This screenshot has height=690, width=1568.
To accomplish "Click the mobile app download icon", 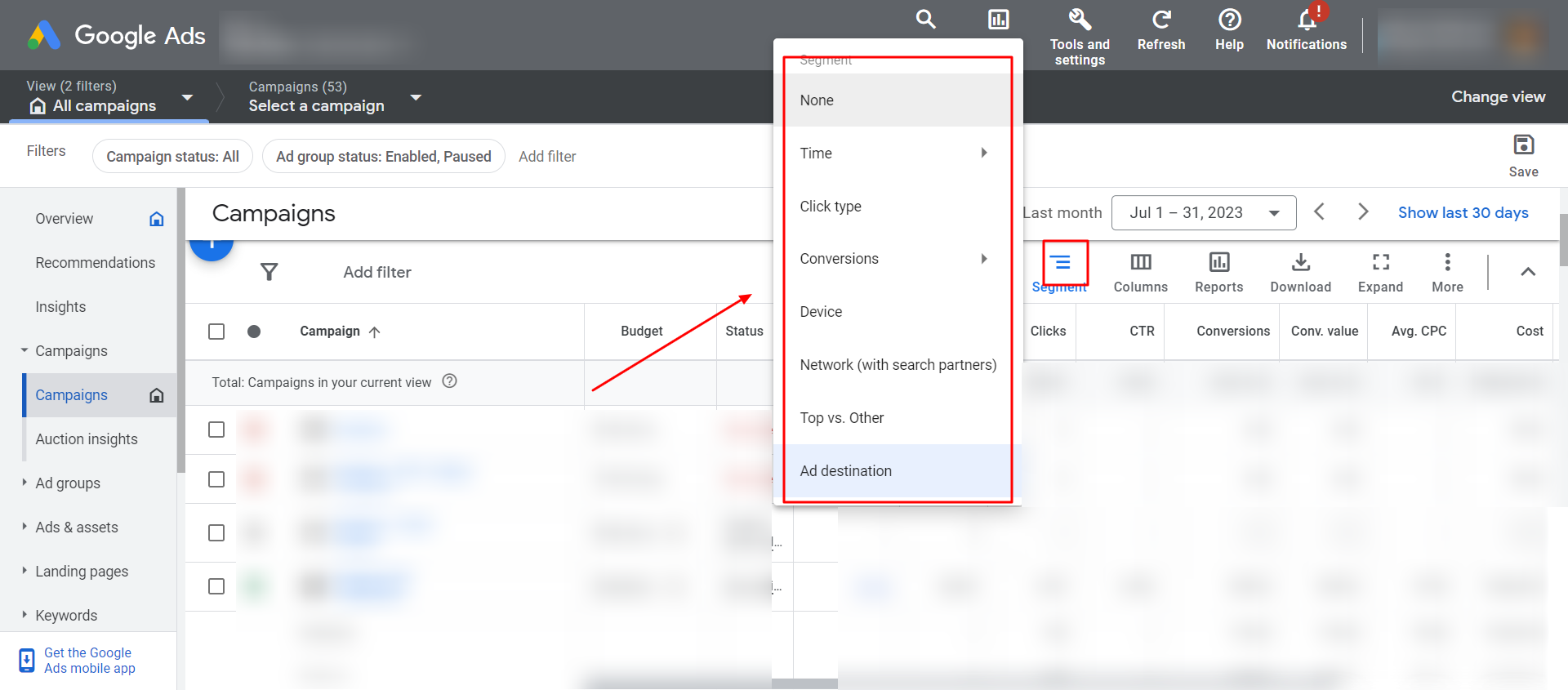I will [27, 661].
